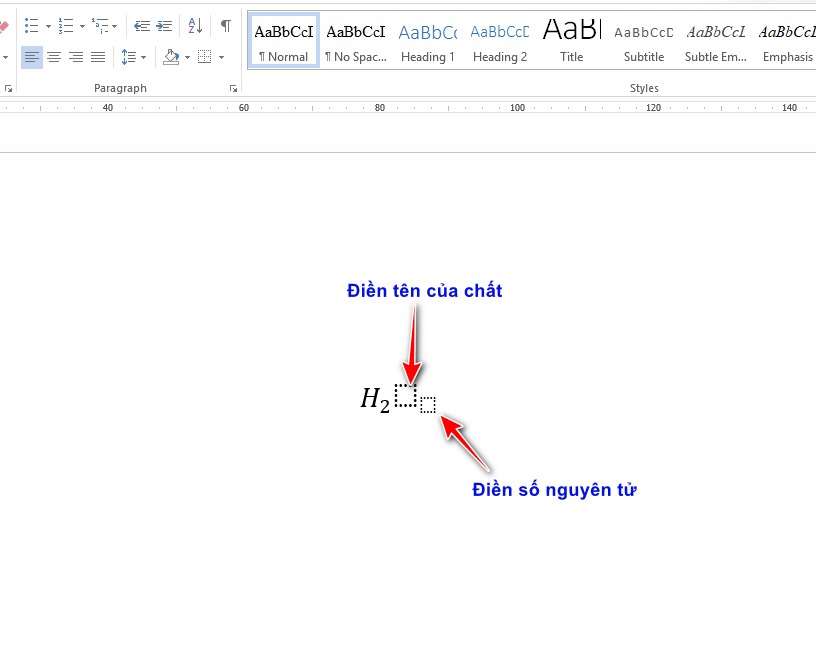
Task: Toggle Align Left paragraph button
Action: point(32,57)
